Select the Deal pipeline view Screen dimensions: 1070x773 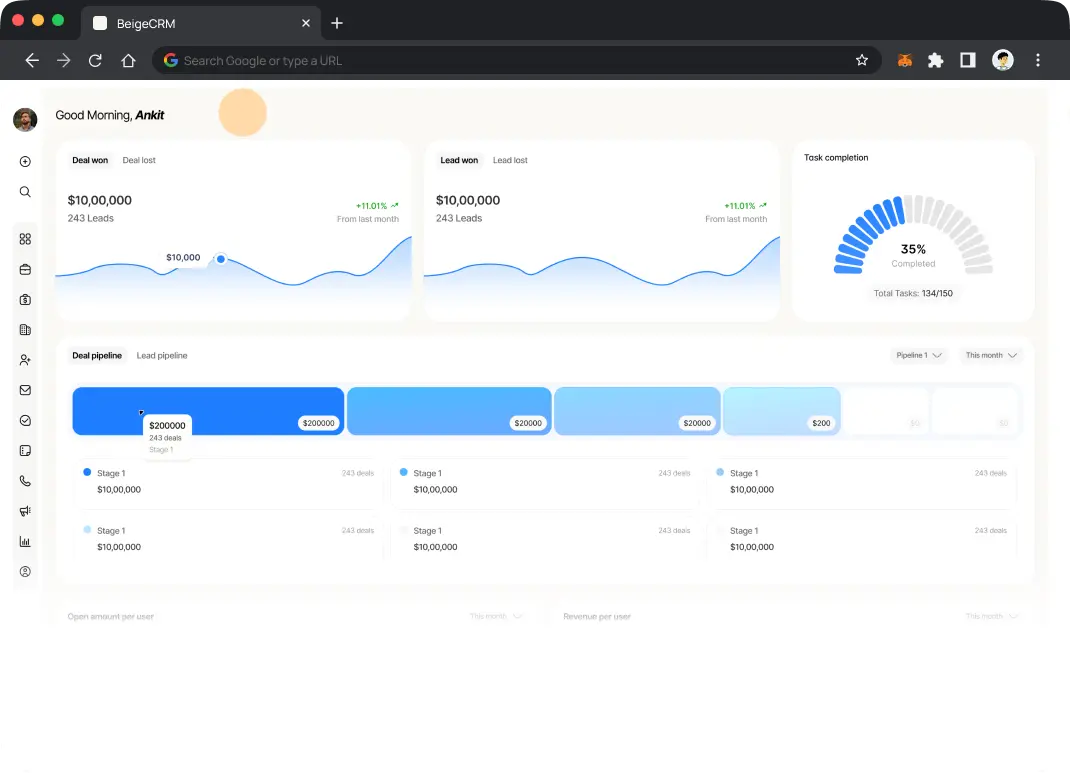click(x=97, y=355)
